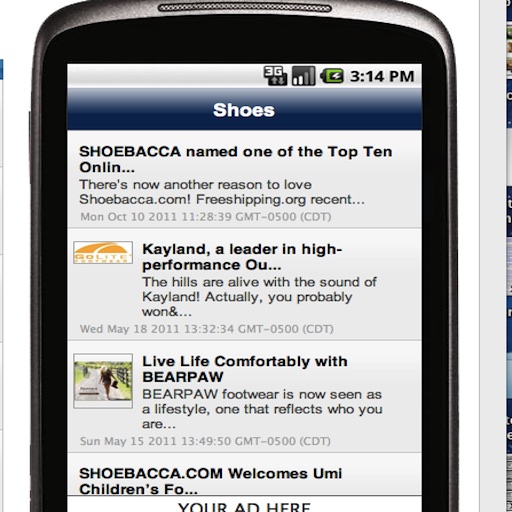The width and height of the screenshot is (512, 512).
Task: Open the BEARPAW woman walking thumbnail
Action: pos(103,381)
